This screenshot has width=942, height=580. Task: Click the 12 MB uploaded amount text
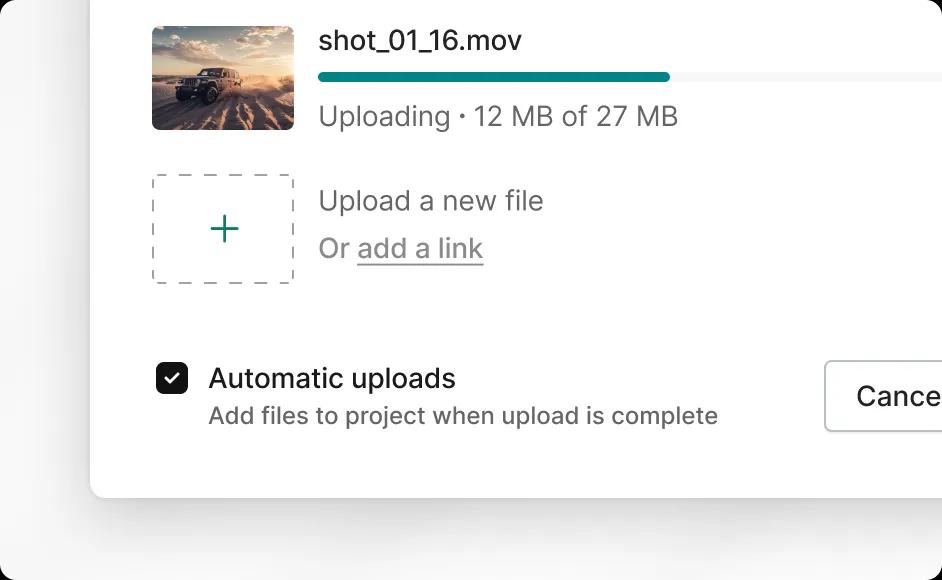click(x=513, y=117)
